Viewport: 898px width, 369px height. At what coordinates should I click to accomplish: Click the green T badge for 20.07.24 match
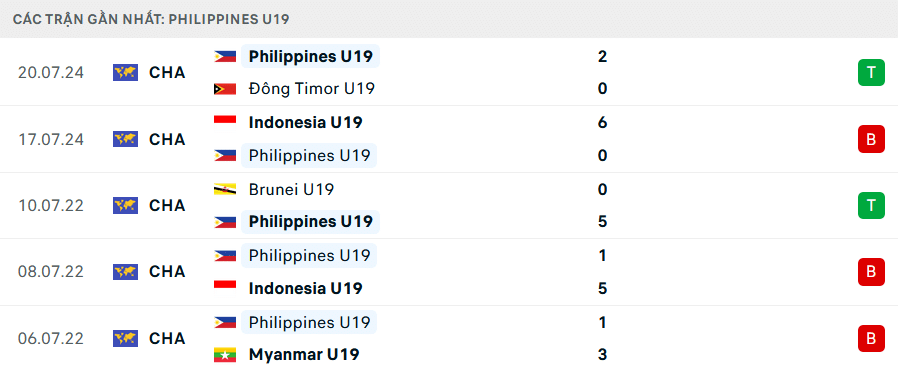[871, 72]
